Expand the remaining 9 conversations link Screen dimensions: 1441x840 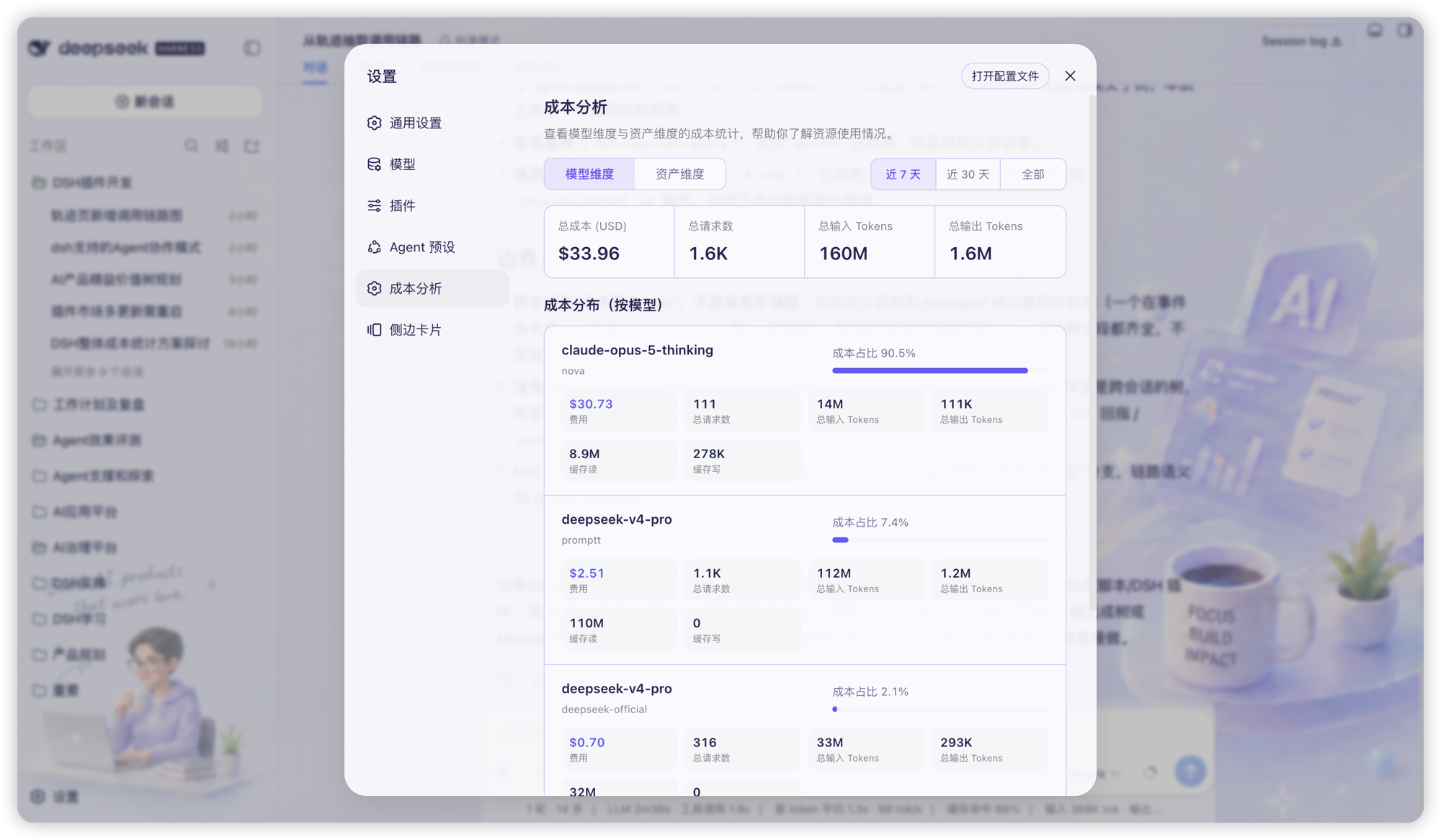(97, 372)
